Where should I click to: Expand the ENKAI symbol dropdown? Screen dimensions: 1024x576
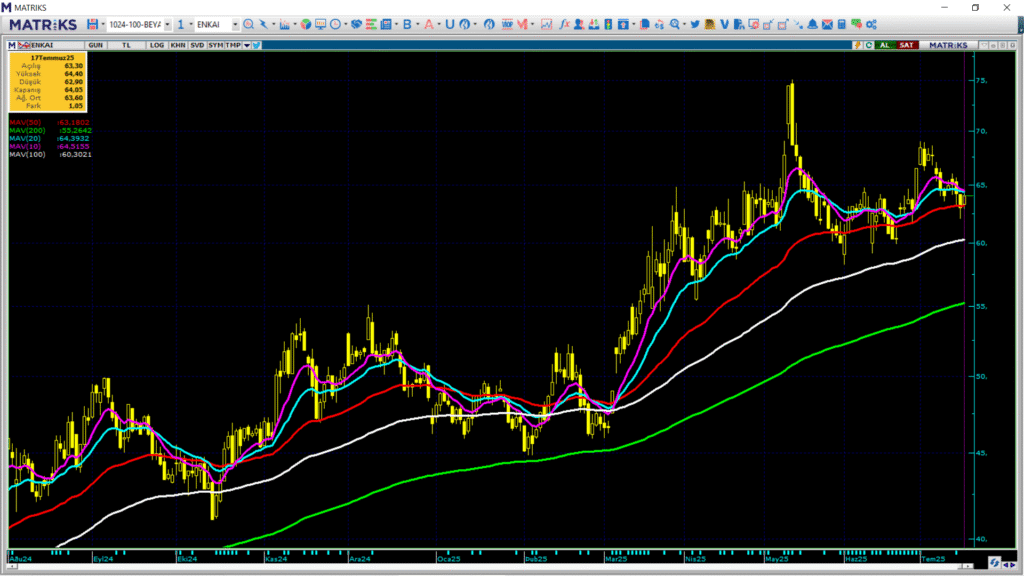pos(234,24)
